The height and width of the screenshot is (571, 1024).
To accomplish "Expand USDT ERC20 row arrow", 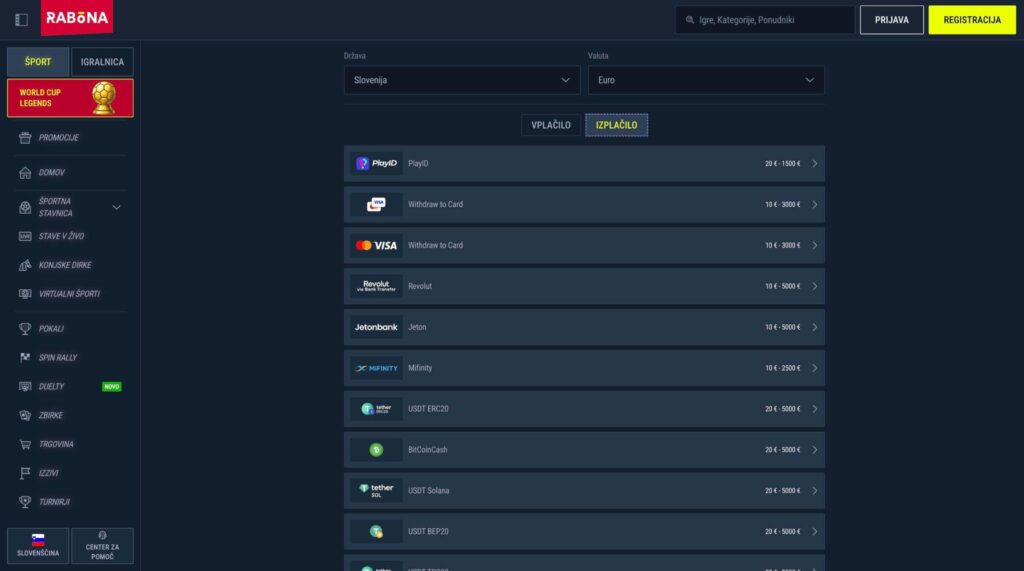I will [814, 408].
